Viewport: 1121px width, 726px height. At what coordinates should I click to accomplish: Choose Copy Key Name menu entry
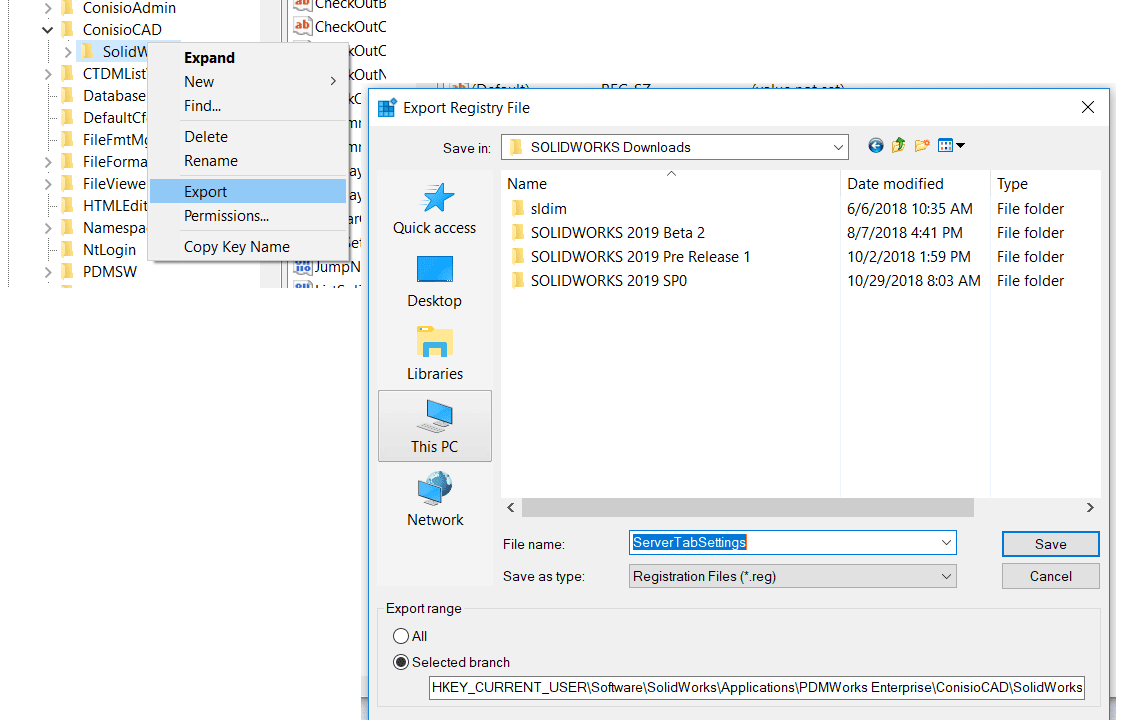click(247, 247)
